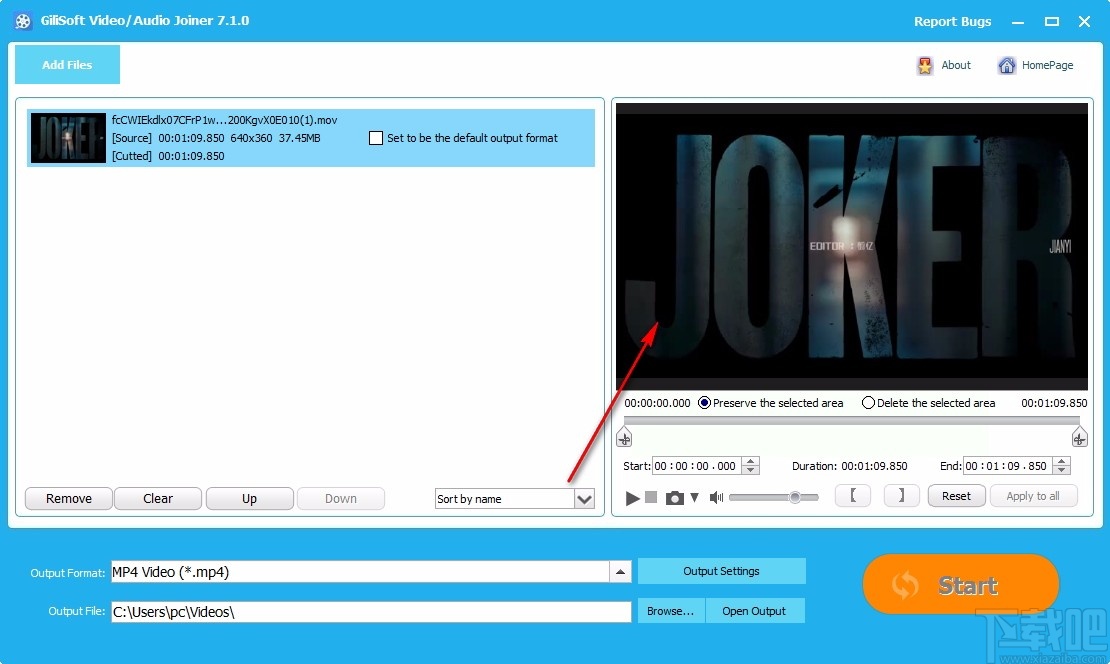Viewport: 1110px width, 664px height.
Task: Play the video preview
Action: click(x=632, y=496)
